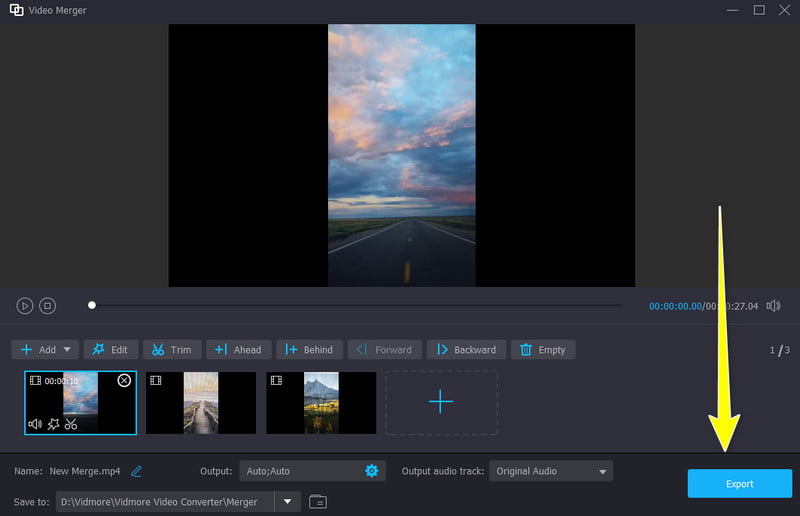Select the mountain clip thumbnail

coord(321,403)
